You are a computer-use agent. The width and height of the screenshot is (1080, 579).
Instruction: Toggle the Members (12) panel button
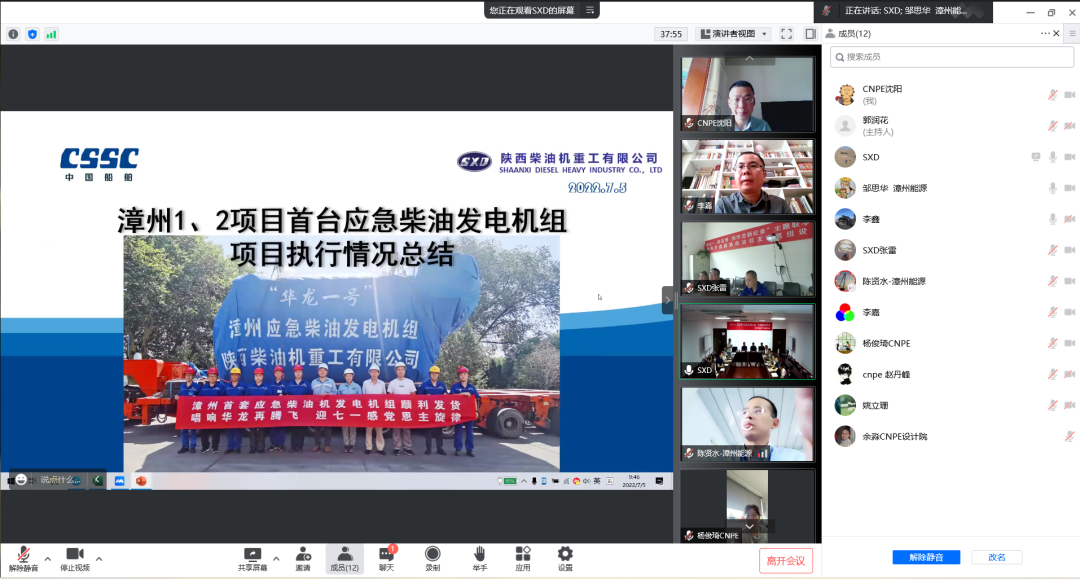click(x=344, y=559)
